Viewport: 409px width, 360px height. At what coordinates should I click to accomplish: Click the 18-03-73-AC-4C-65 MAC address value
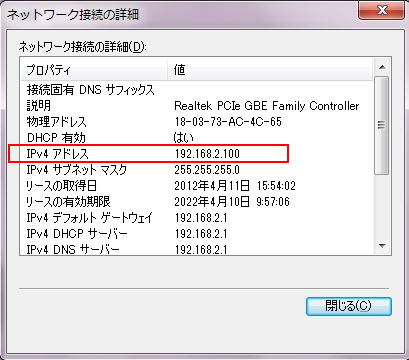tap(228, 122)
